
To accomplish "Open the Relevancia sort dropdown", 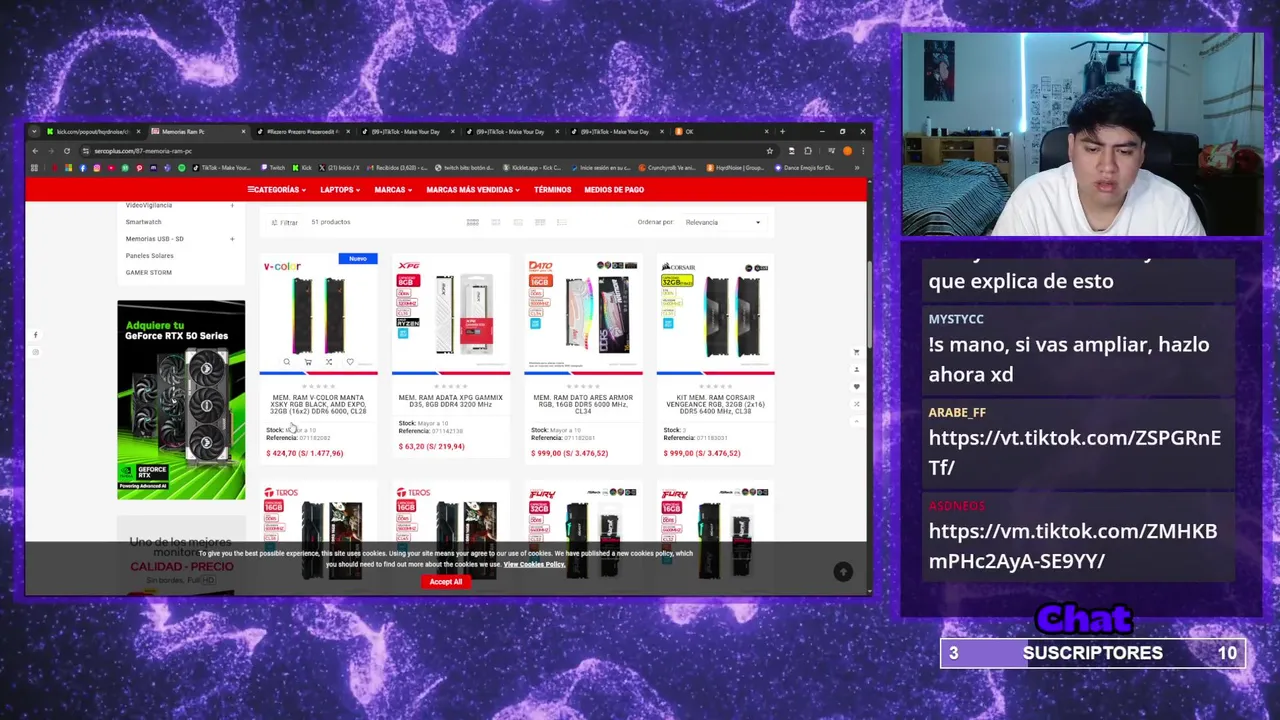I will (x=723, y=222).
